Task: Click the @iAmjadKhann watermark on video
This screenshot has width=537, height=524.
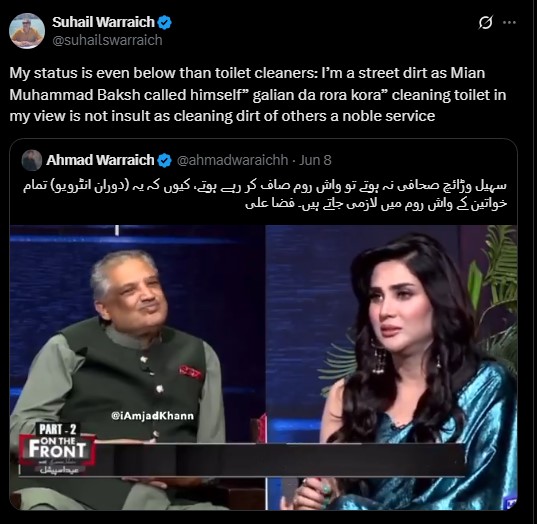Action: pyautogui.click(x=152, y=416)
